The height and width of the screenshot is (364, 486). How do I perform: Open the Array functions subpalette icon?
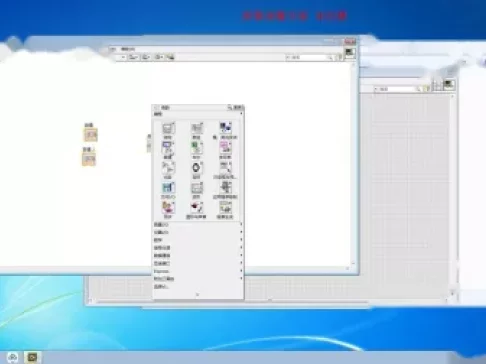pos(197,128)
